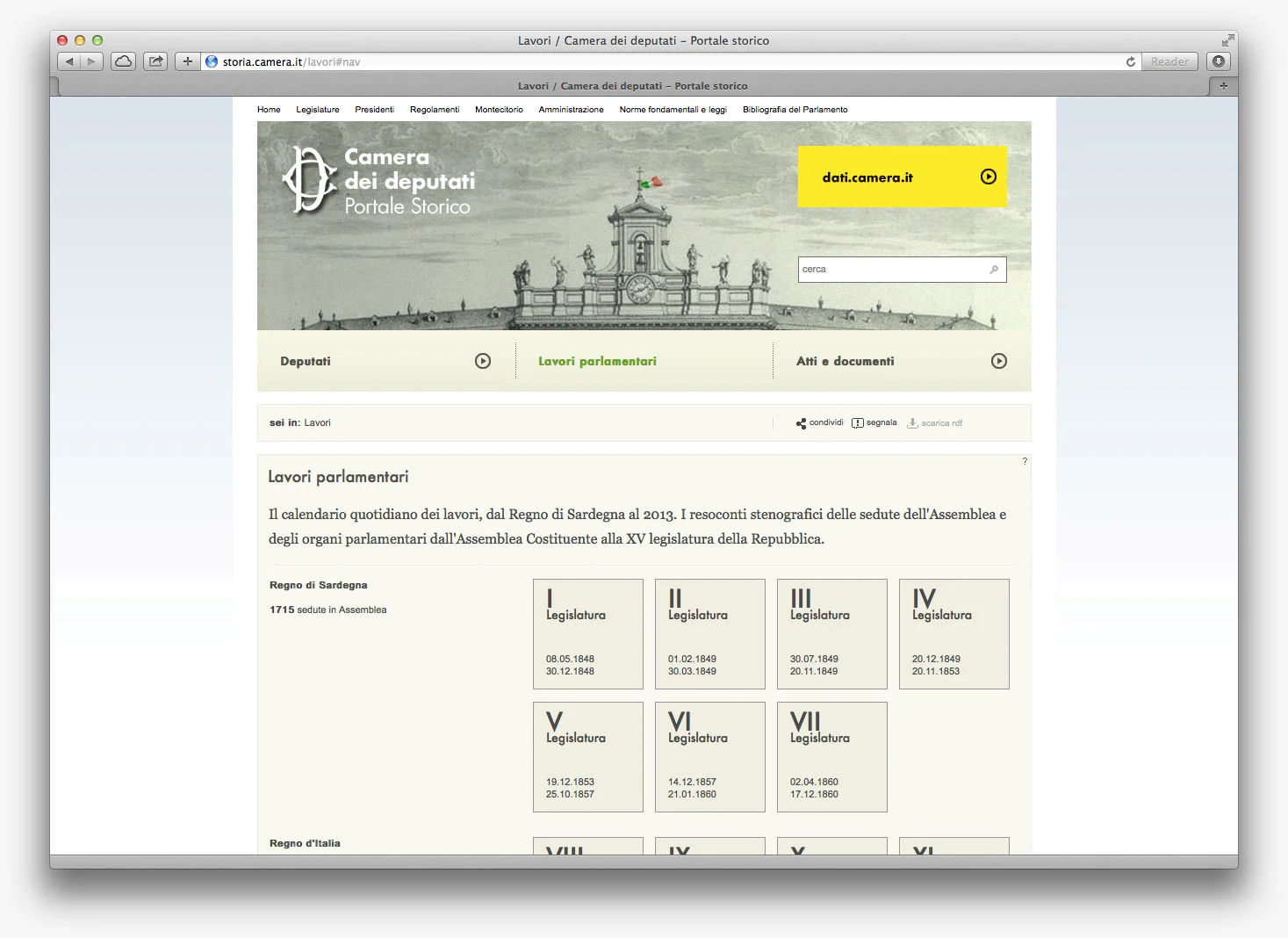
Task: Click the Lavori breadcrumb text
Action: pos(317,422)
